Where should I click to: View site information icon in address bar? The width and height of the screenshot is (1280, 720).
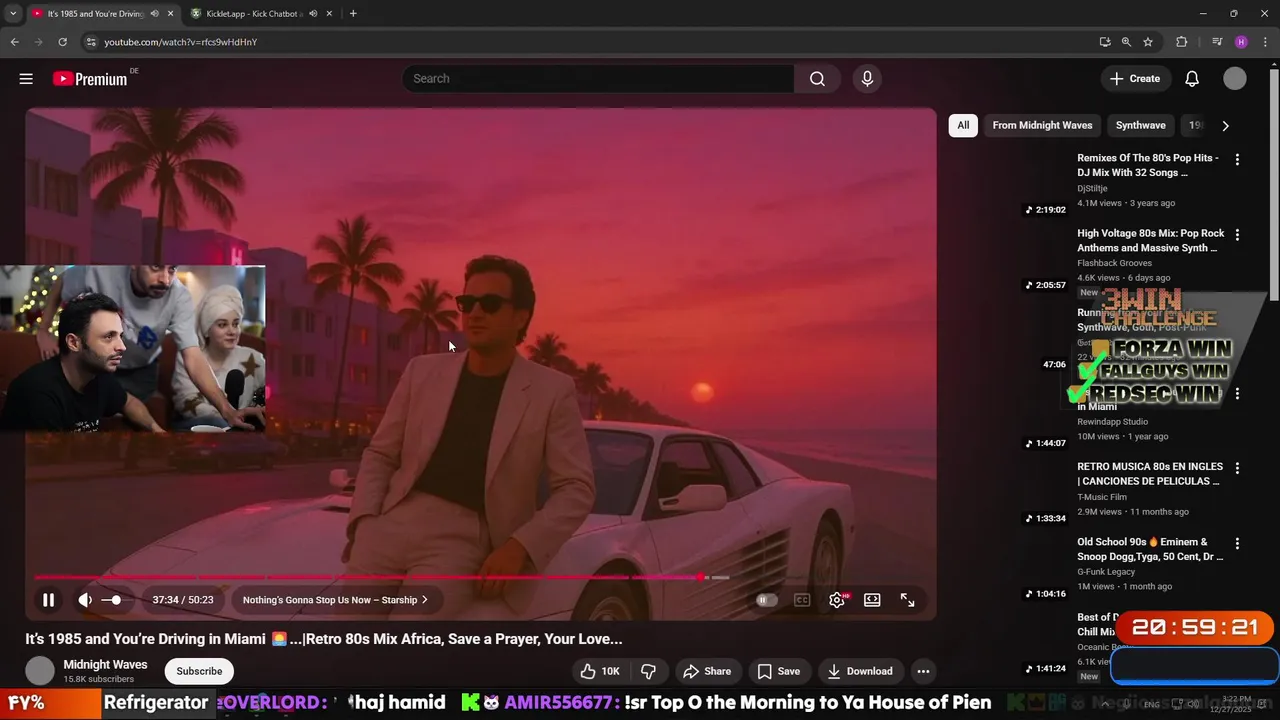click(x=90, y=42)
